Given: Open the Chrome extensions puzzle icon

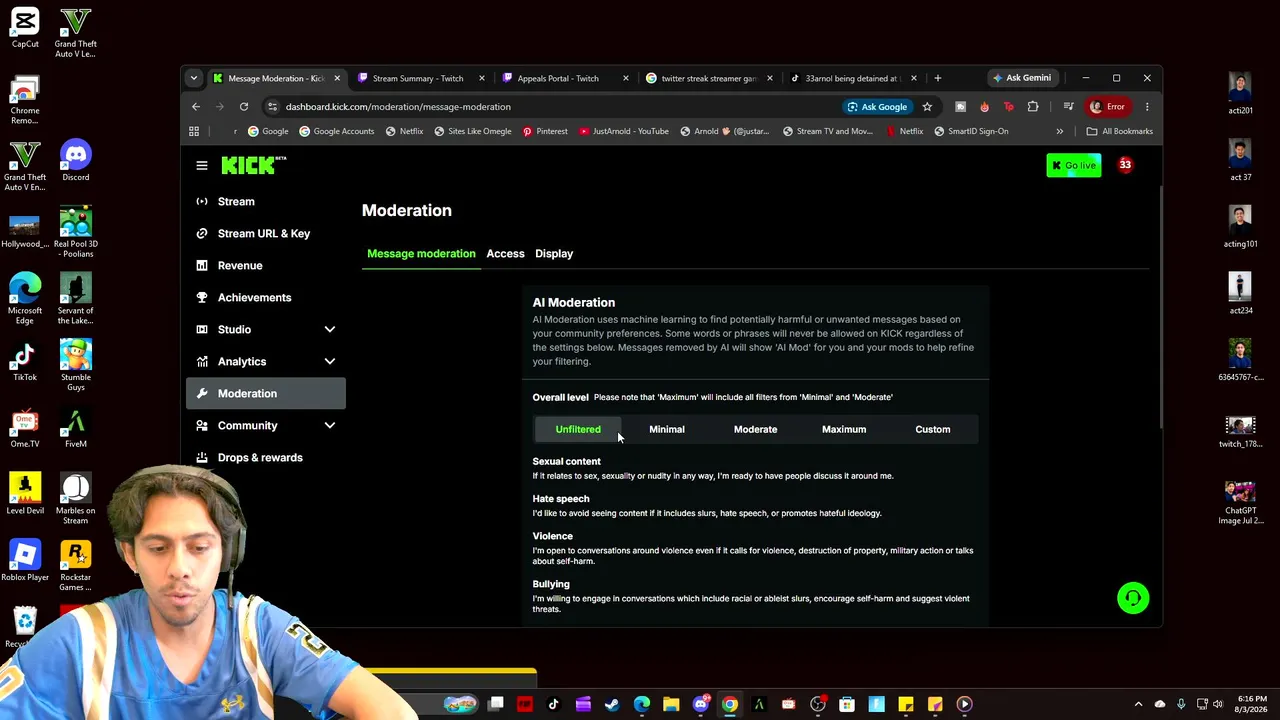Looking at the screenshot, I should point(1033,107).
